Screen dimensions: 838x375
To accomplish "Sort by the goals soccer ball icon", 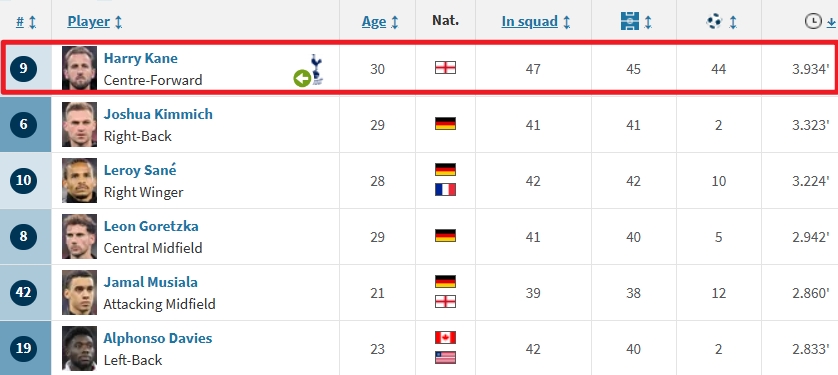I will pyautogui.click(x=714, y=22).
